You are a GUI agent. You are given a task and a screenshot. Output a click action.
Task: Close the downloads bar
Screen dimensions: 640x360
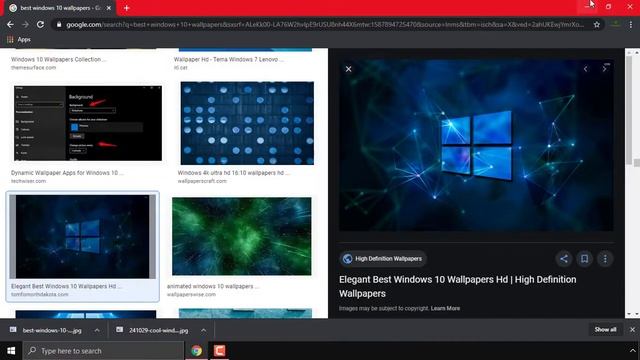click(632, 329)
